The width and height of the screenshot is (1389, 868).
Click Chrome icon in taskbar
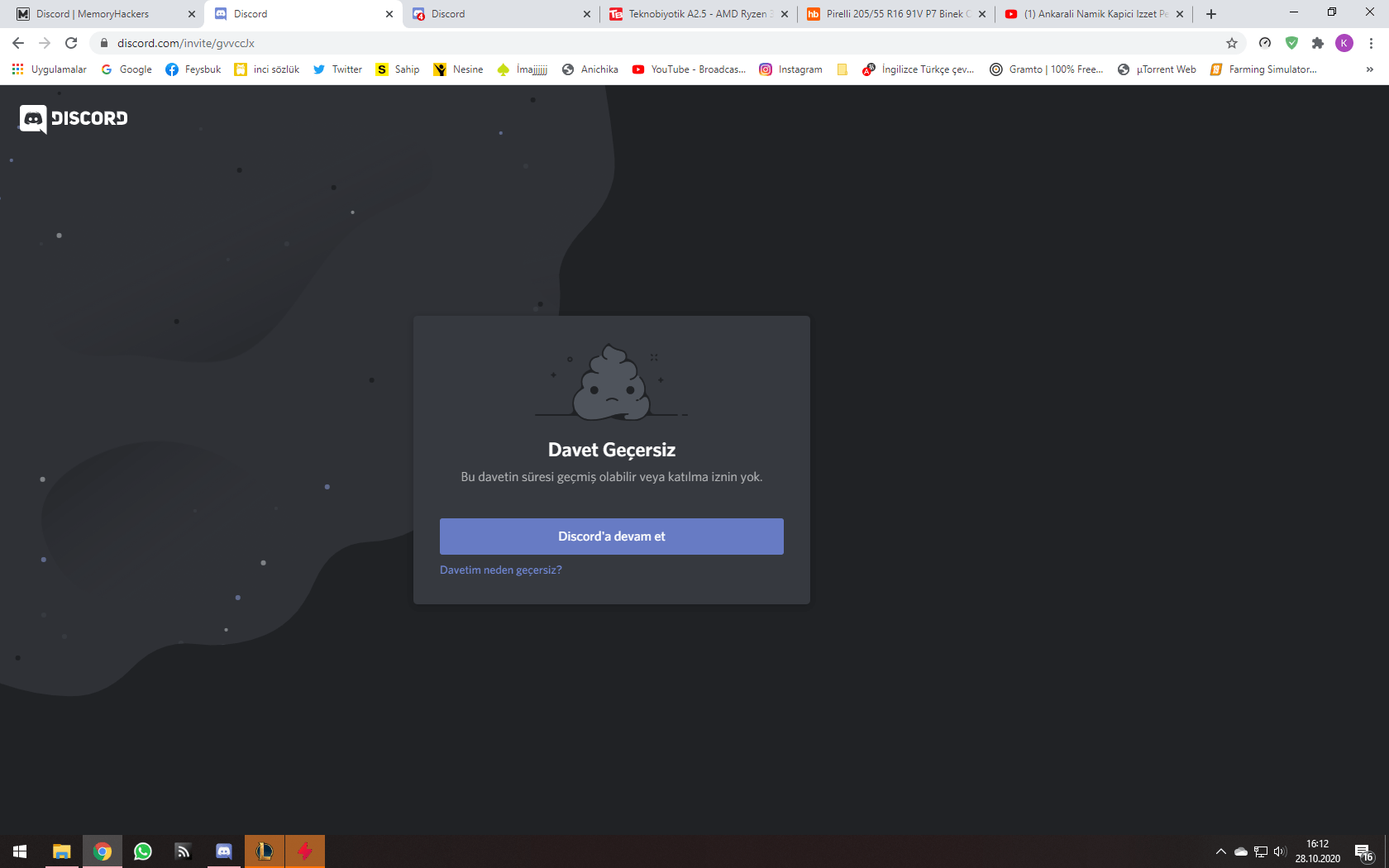point(102,851)
